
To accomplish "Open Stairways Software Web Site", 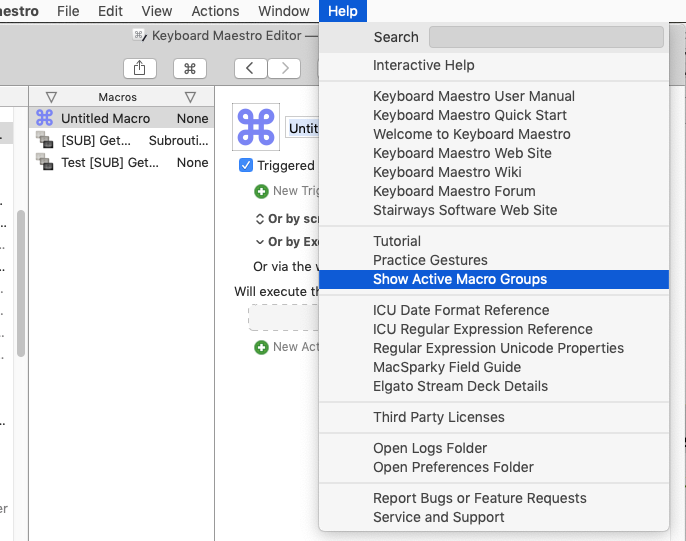I will tap(494, 210).
